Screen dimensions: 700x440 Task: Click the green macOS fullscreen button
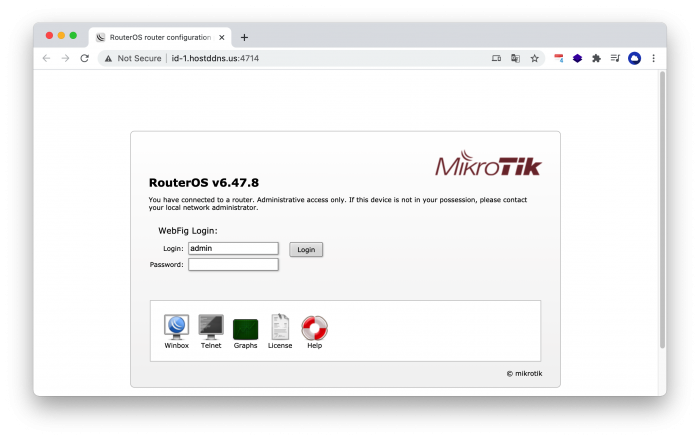pos(73,35)
